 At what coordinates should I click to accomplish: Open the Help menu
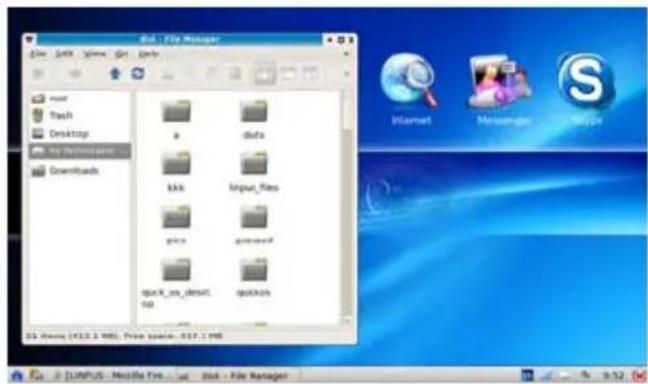coord(148,54)
